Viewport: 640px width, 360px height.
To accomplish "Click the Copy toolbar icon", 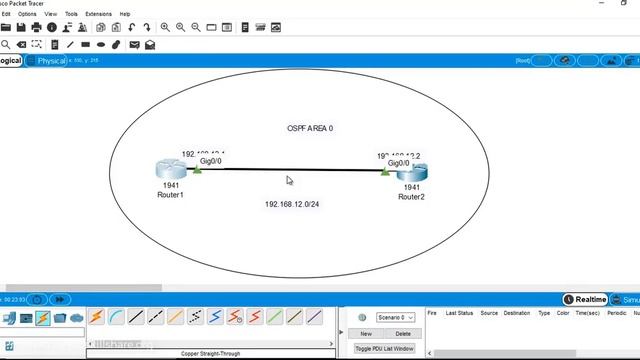I will tap(100, 27).
